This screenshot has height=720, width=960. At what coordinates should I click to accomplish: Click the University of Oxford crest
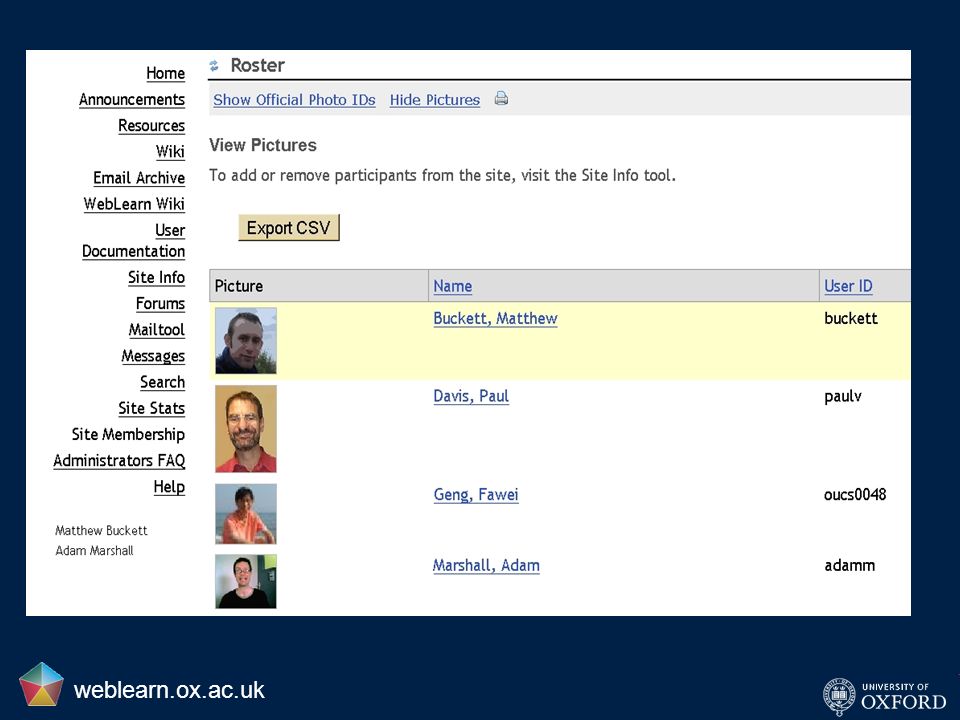coord(839,696)
